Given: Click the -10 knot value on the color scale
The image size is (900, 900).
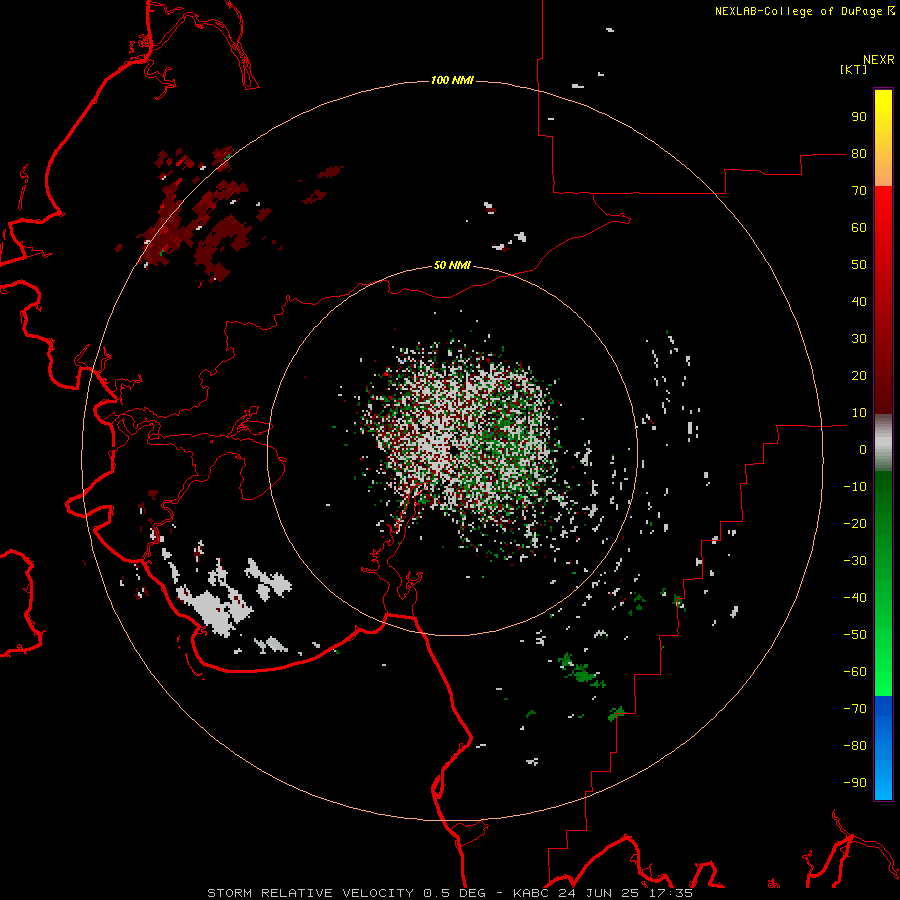Looking at the screenshot, I should point(855,487).
